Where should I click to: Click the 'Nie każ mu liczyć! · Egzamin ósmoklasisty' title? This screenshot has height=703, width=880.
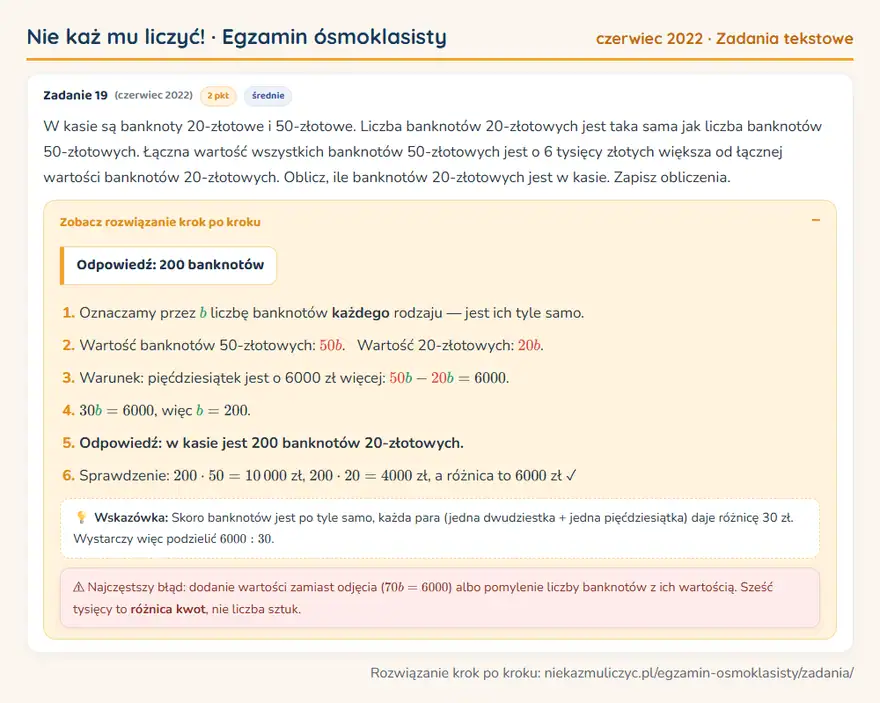[x=237, y=37]
